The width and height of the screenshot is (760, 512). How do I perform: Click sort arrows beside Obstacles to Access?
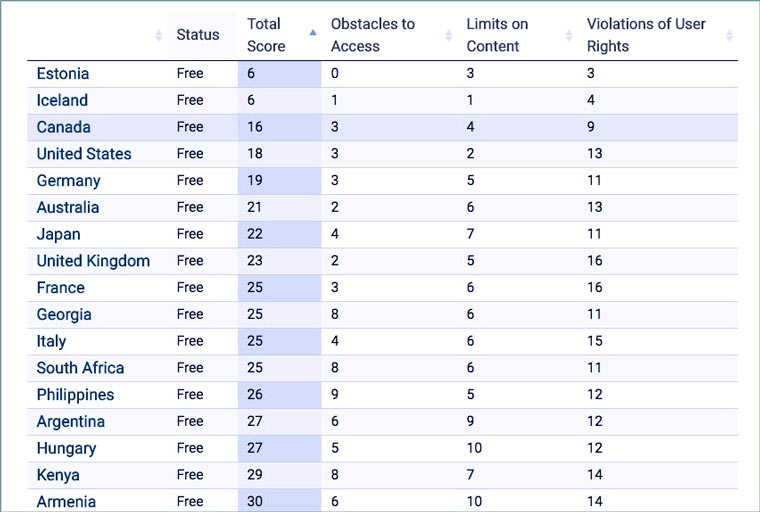click(x=448, y=36)
